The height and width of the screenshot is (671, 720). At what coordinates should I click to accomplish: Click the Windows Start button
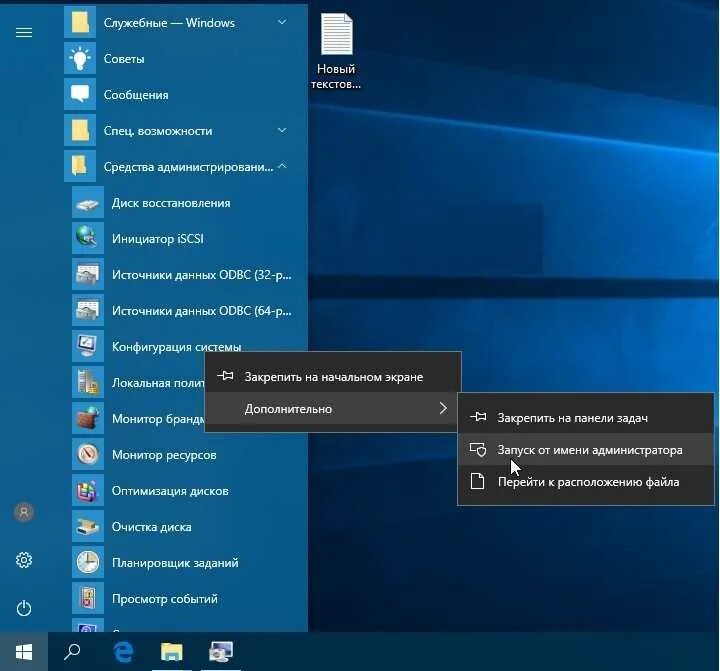point(24,651)
